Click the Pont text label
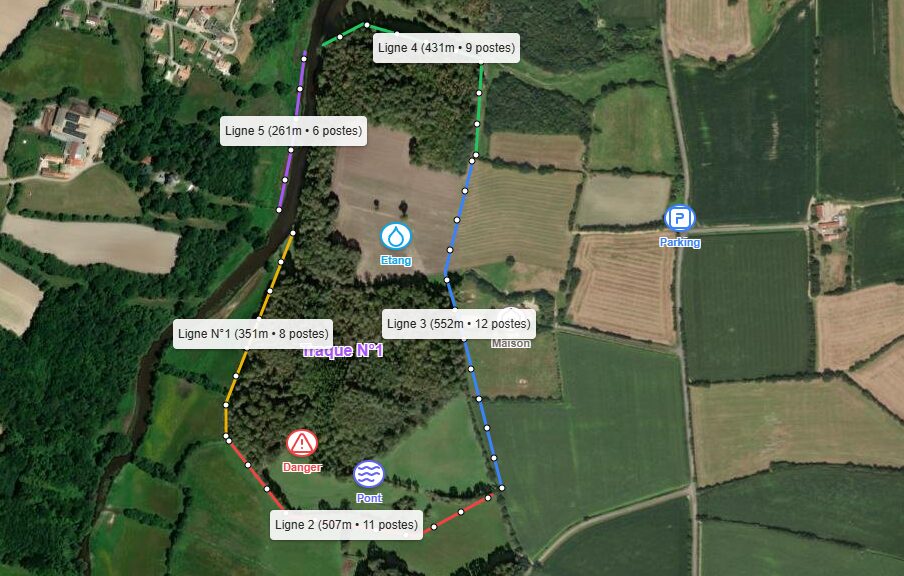 click(x=369, y=498)
